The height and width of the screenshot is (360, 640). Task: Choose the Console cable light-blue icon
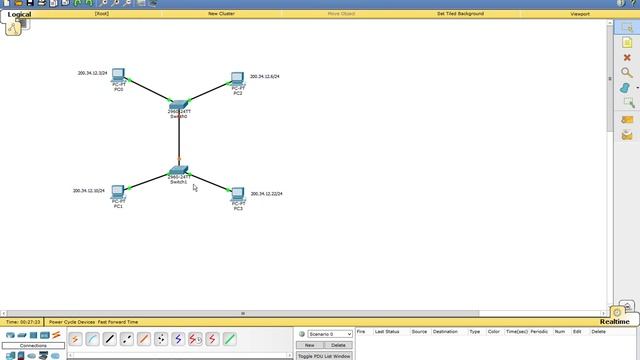pyautogui.click(x=92, y=339)
